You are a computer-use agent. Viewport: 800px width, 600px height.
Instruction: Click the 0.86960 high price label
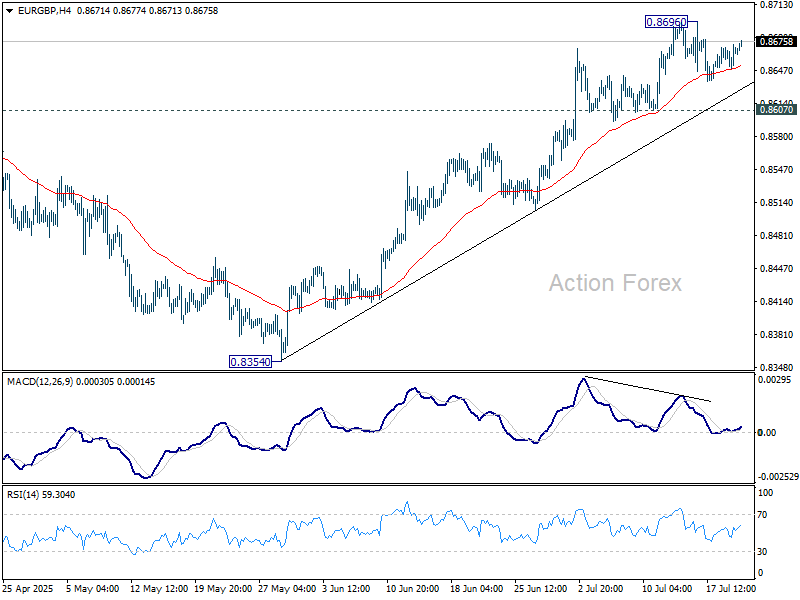point(666,22)
